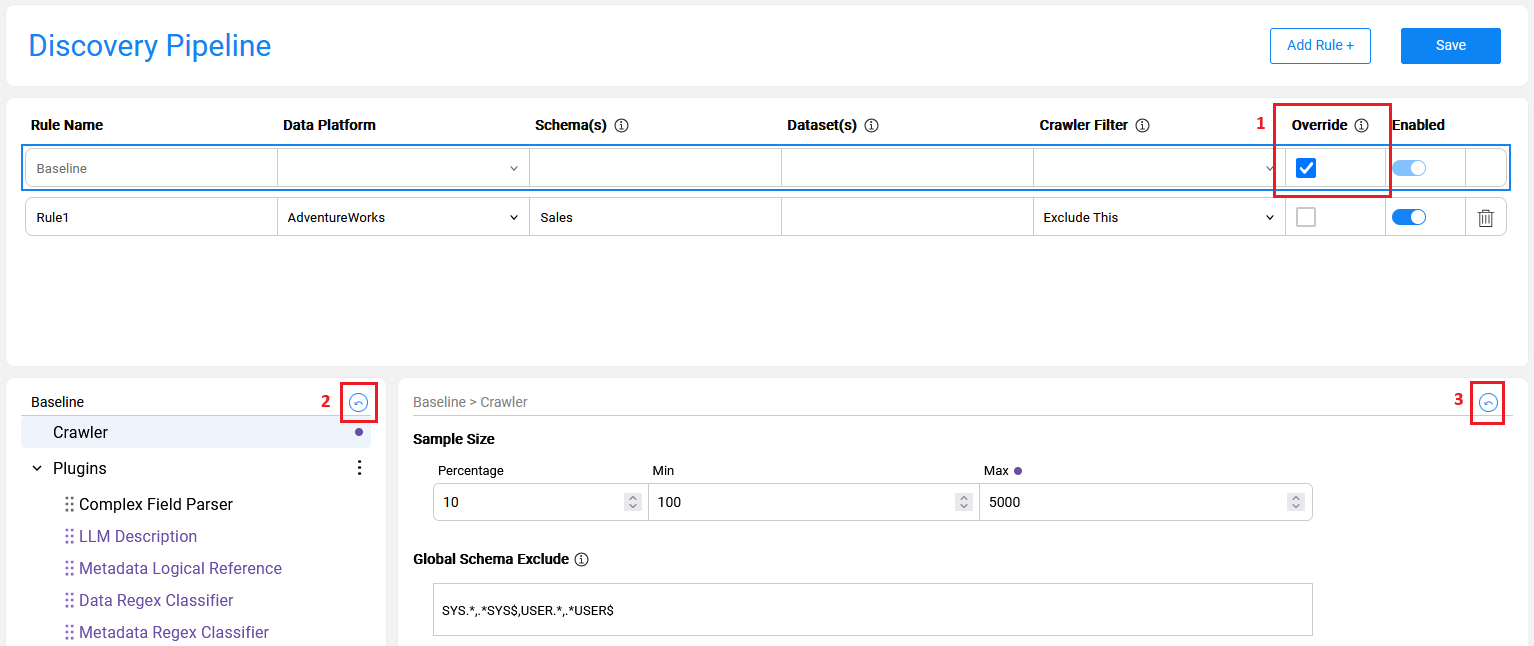Click the LLM Description drag handle

tap(70, 537)
